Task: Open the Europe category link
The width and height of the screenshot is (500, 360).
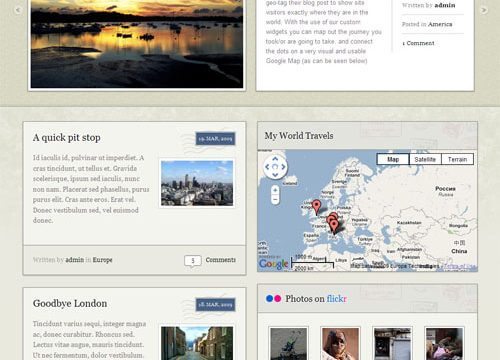Action: point(102,260)
